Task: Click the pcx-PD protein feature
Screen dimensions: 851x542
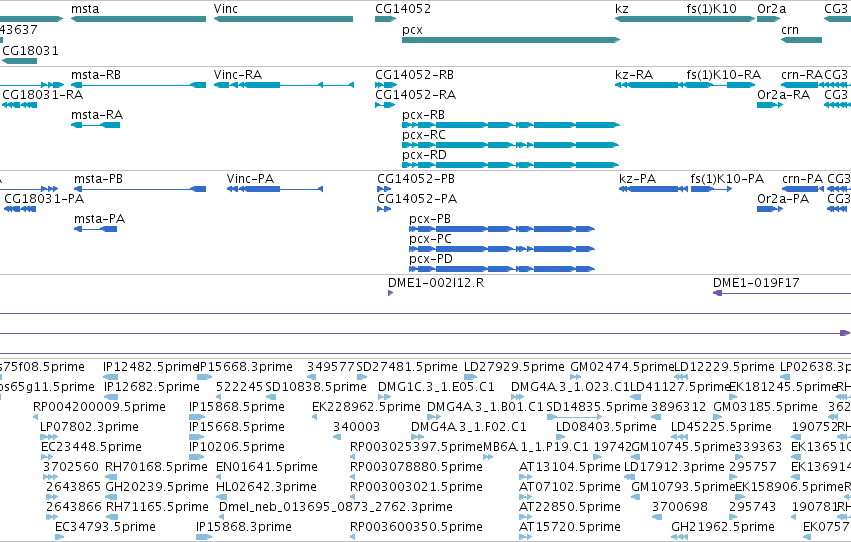Action: tap(502, 269)
